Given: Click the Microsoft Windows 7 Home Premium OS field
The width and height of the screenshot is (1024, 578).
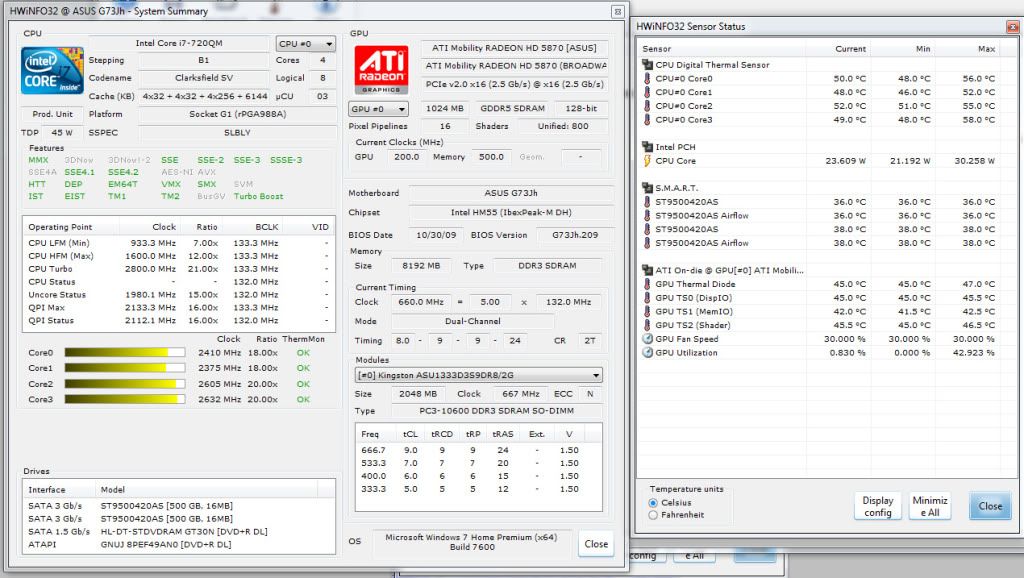Looking at the screenshot, I should tap(471, 542).
